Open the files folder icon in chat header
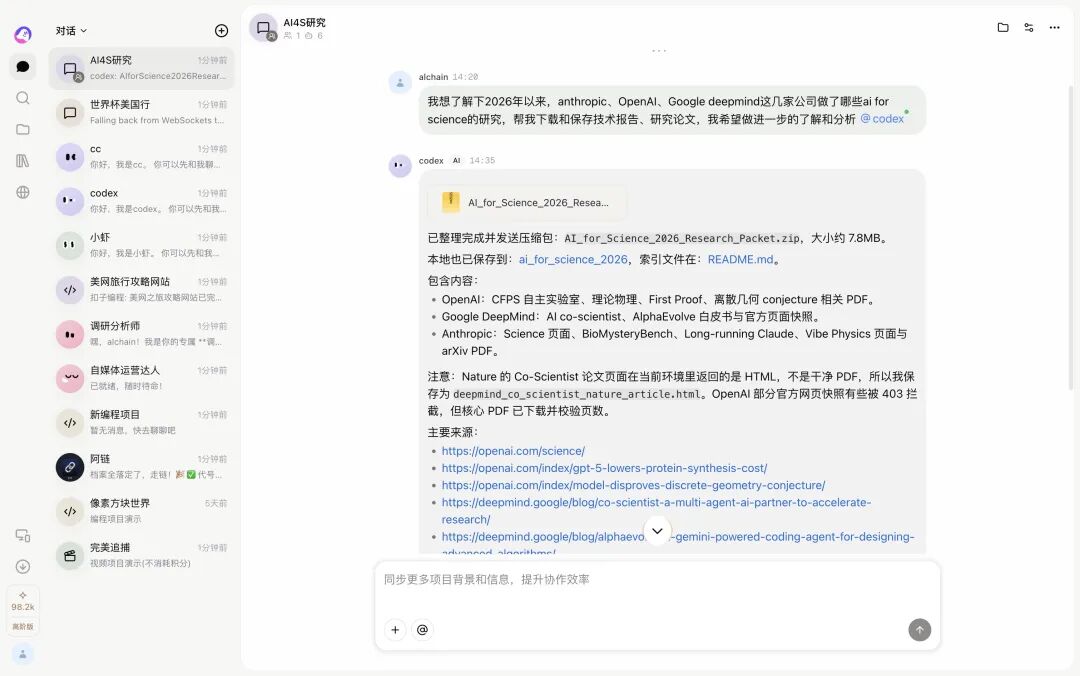The image size is (1080, 676). [1003, 28]
